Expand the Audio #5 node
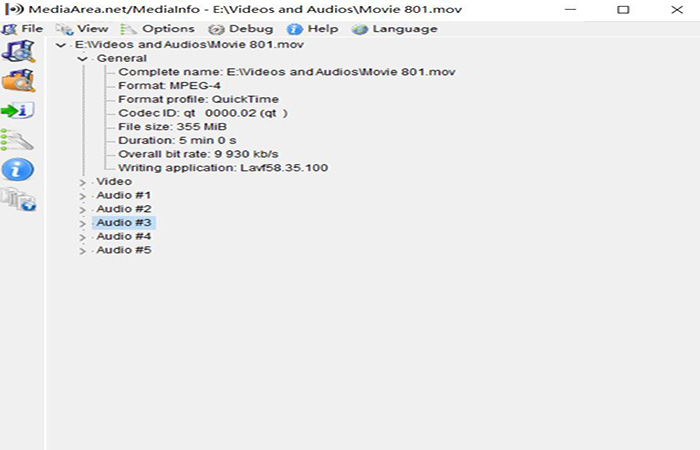700x450 pixels. pos(82,251)
